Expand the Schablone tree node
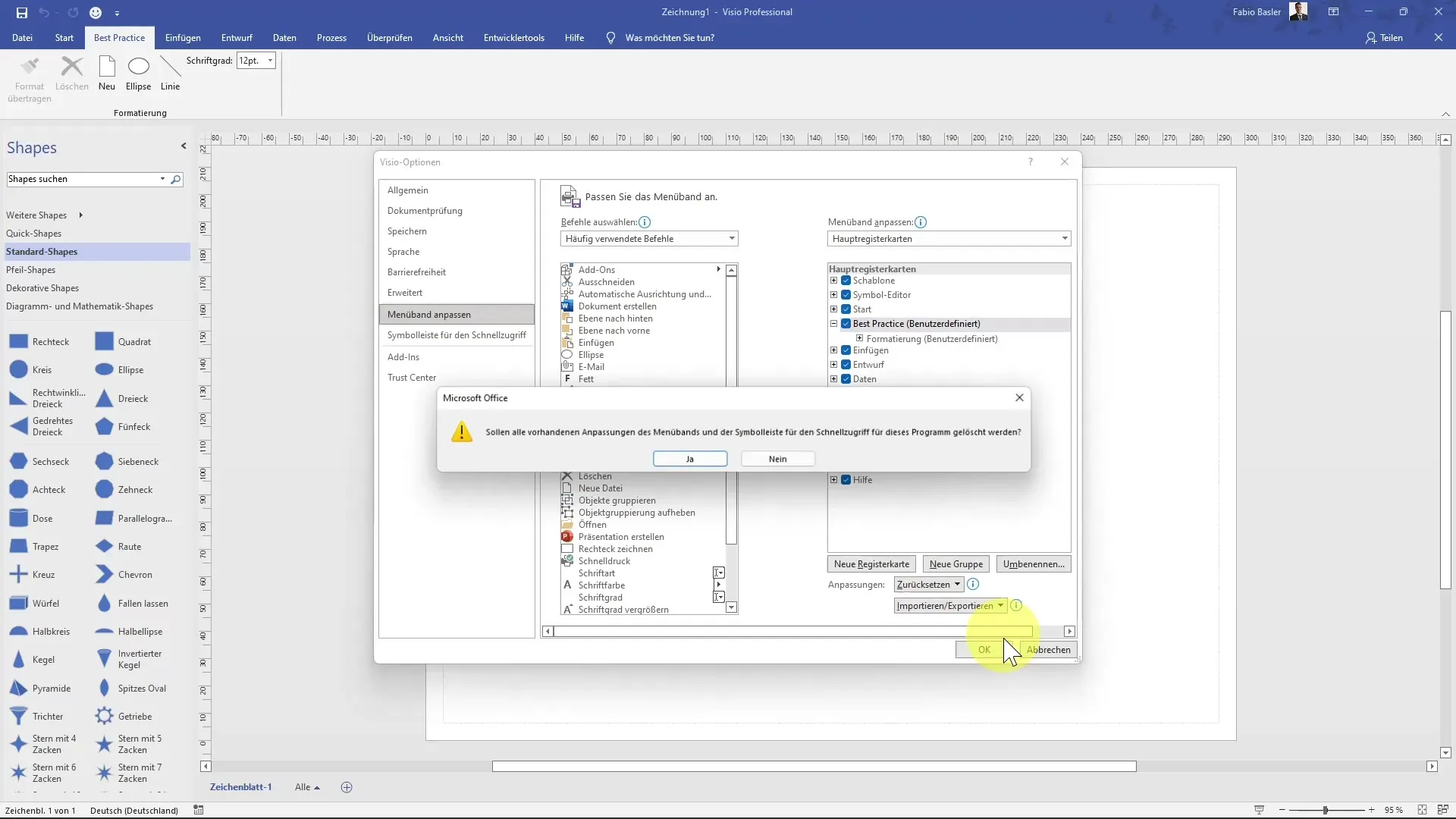This screenshot has height=819, width=1456. 833,281
